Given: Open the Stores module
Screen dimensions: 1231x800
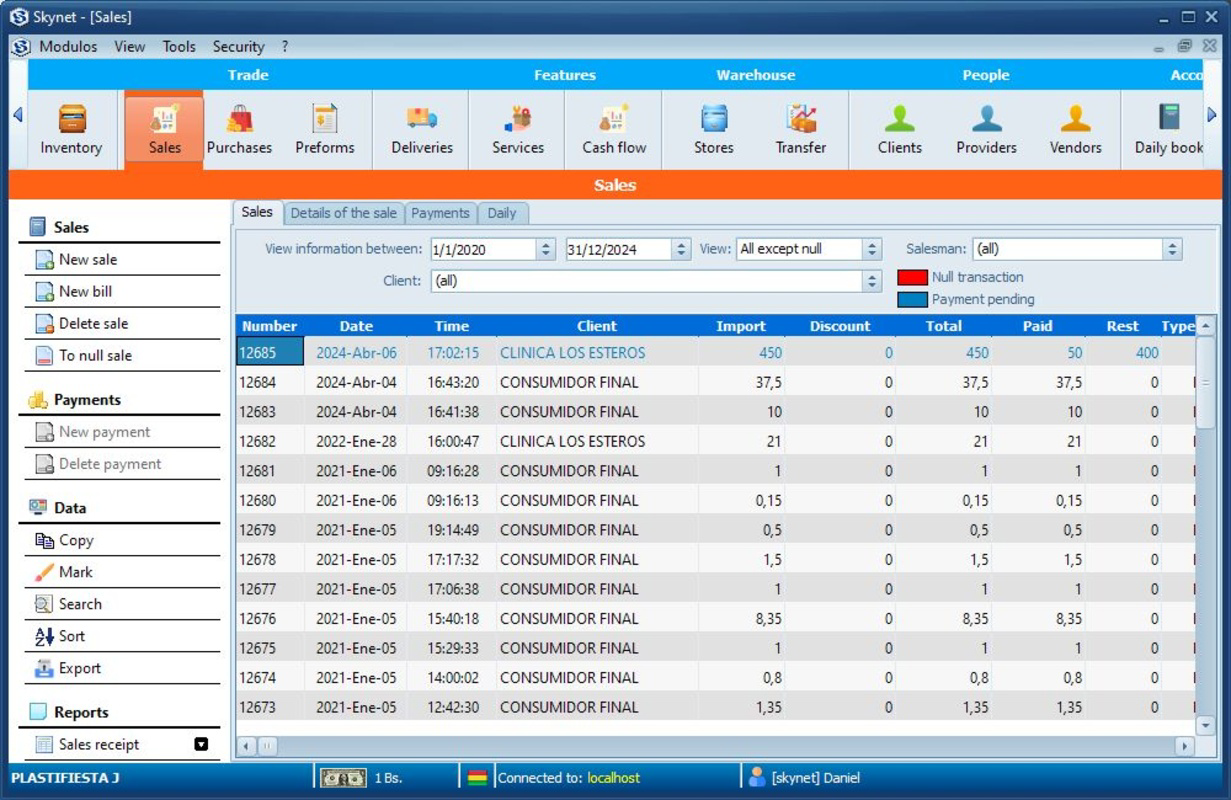Looking at the screenshot, I should click(714, 129).
